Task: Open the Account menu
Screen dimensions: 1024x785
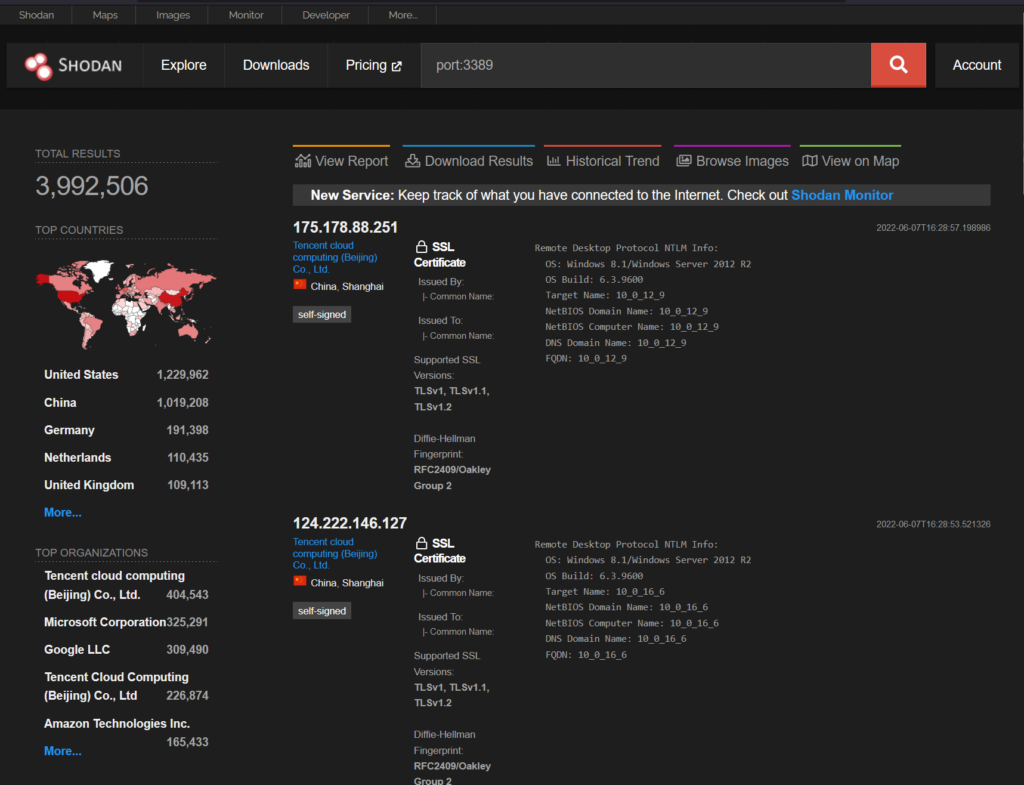Action: [976, 65]
